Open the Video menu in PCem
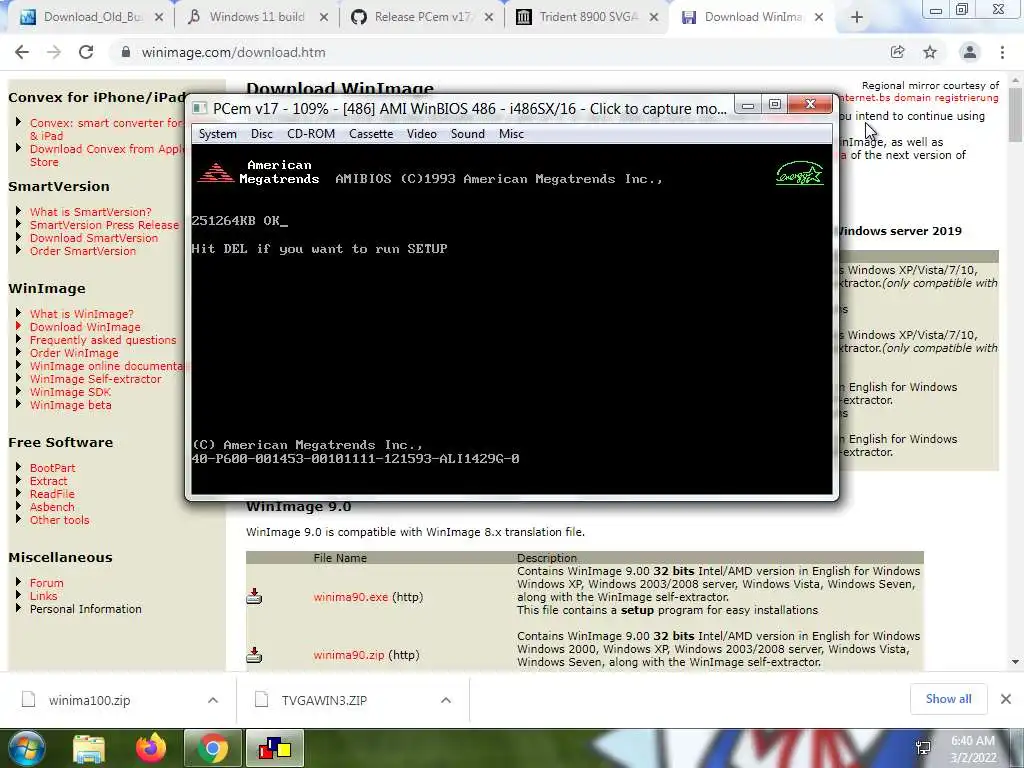The height and width of the screenshot is (768, 1024). (421, 134)
